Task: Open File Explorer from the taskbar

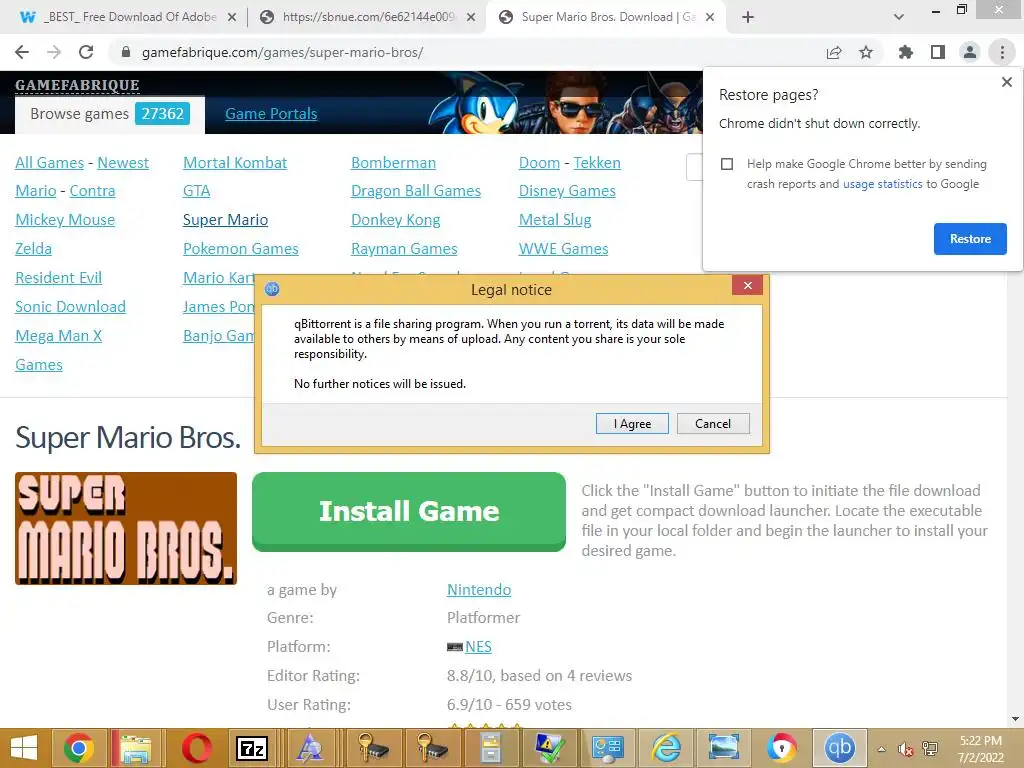Action: coord(135,748)
